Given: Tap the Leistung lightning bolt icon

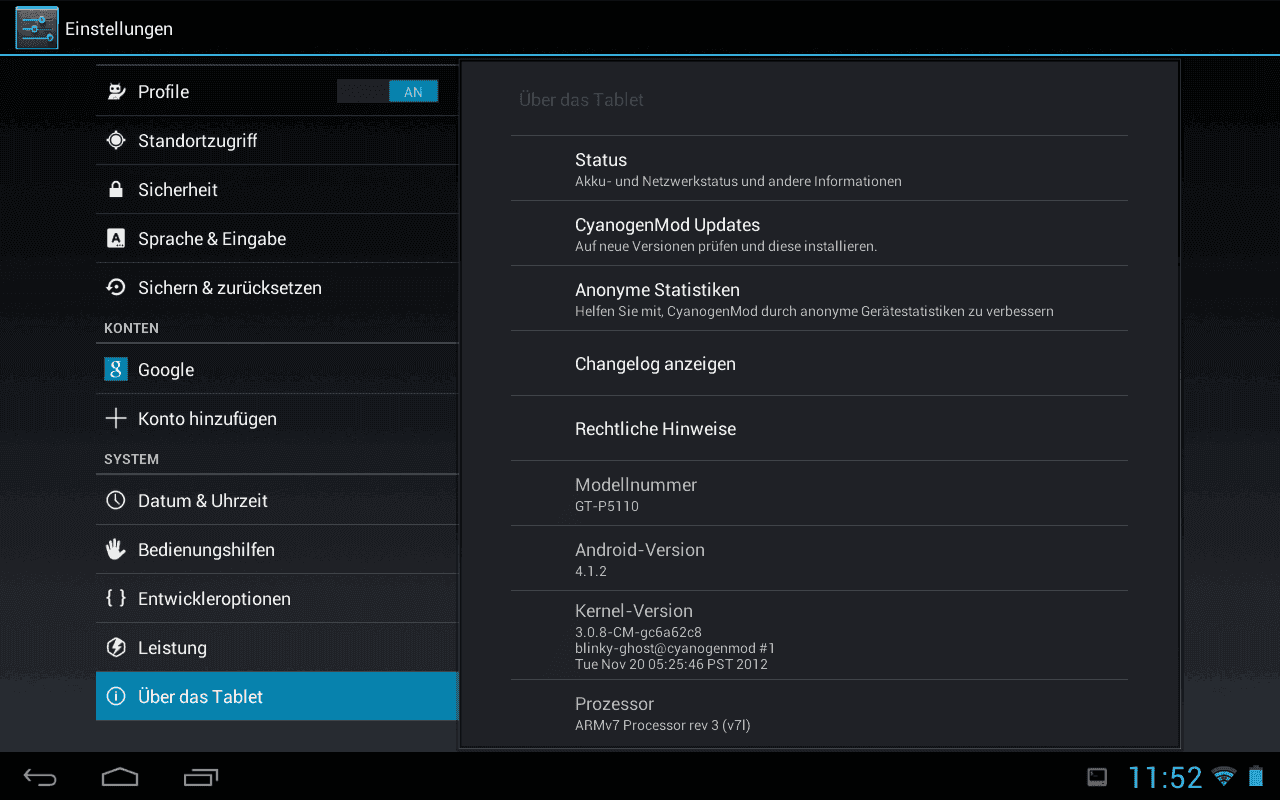Looking at the screenshot, I should tap(116, 648).
